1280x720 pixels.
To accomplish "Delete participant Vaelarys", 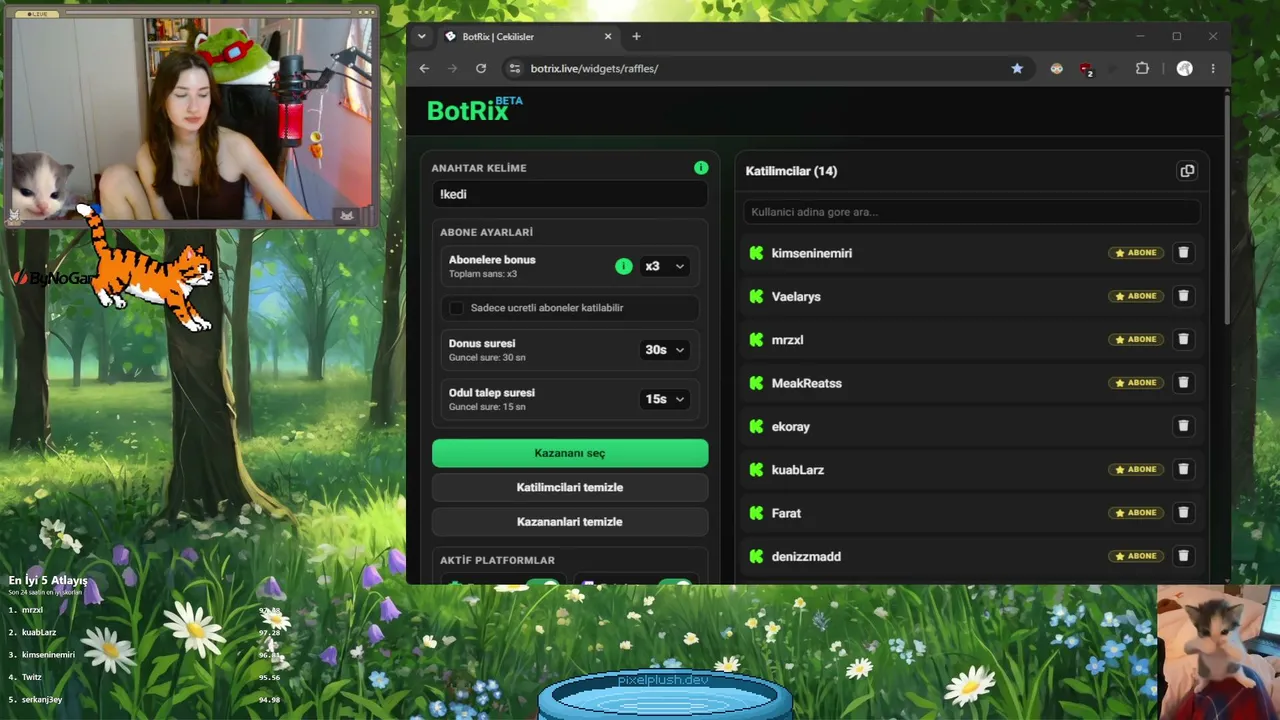I will pos(1183,296).
